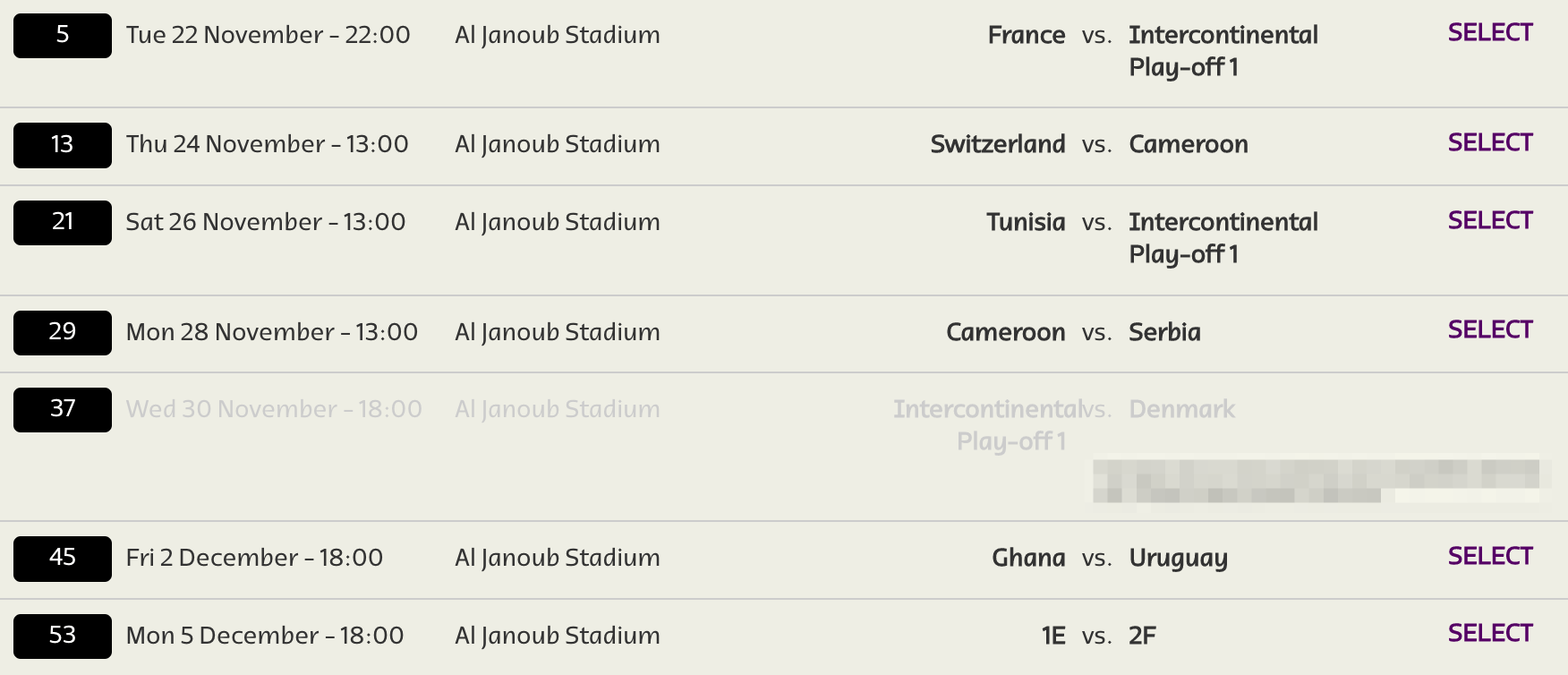
Task: Select the 1E vs 2F match
Action: pos(1490,634)
